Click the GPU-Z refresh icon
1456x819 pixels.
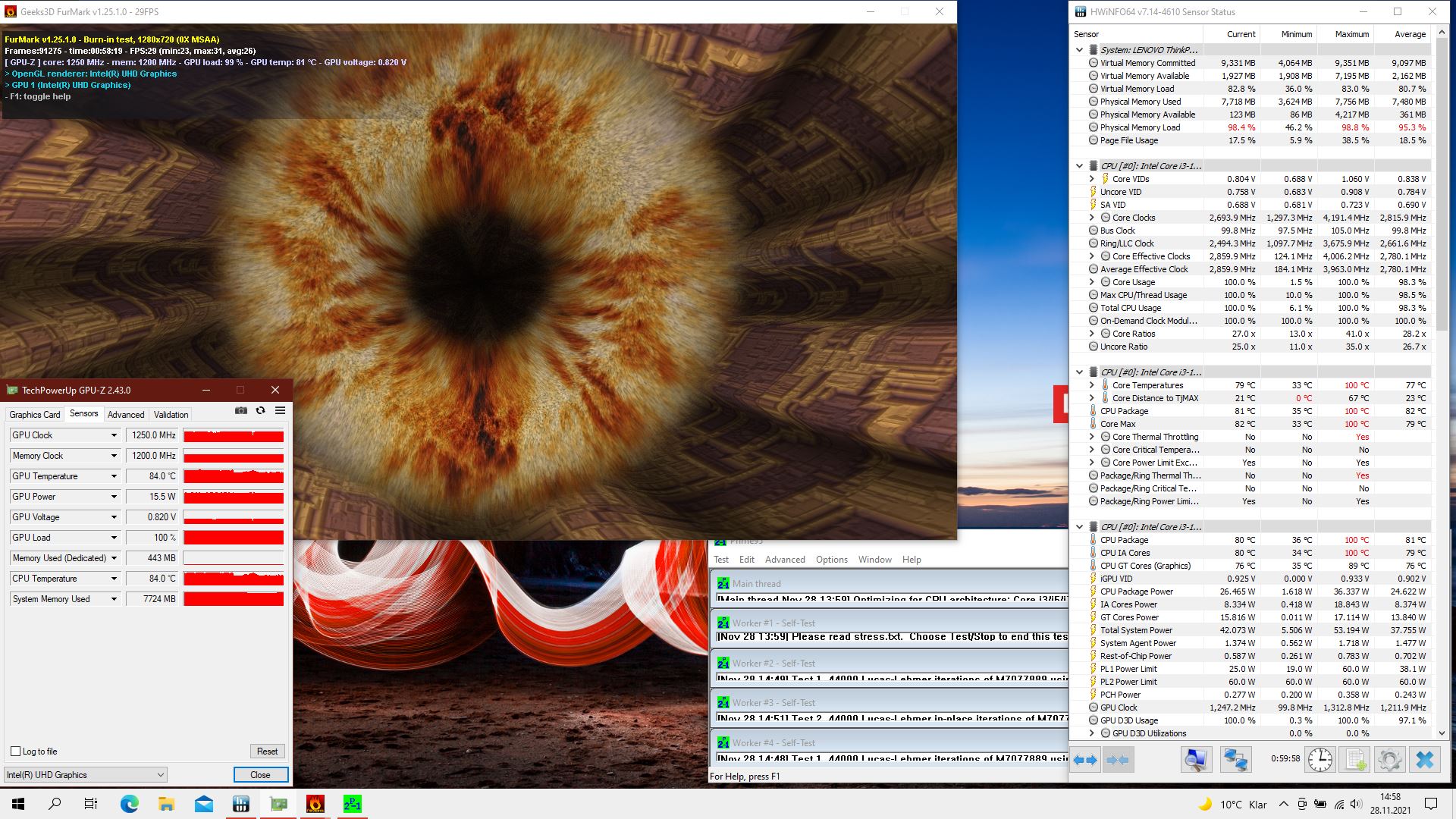coord(261,410)
